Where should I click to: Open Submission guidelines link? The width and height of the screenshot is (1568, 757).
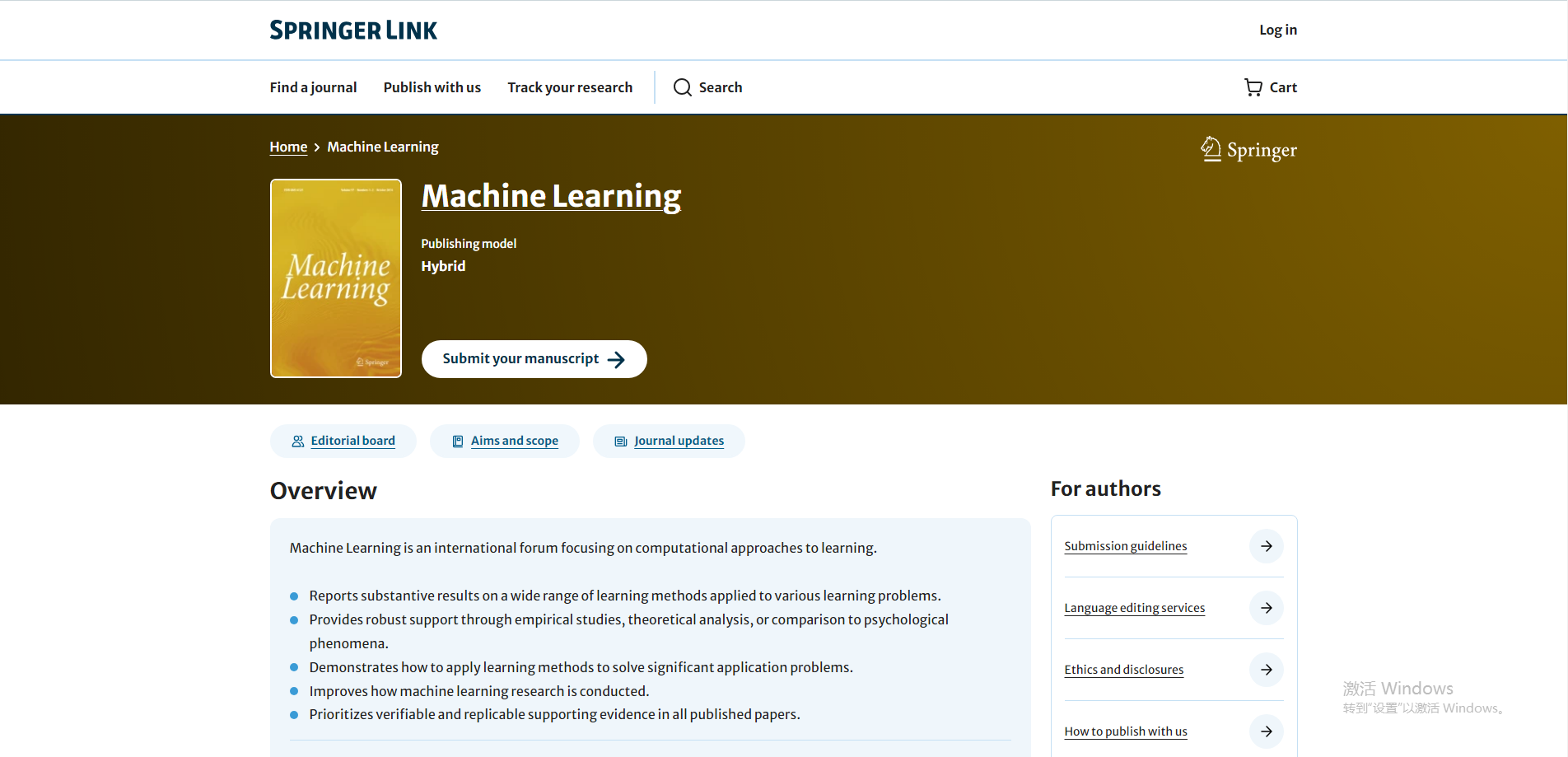pos(1126,546)
